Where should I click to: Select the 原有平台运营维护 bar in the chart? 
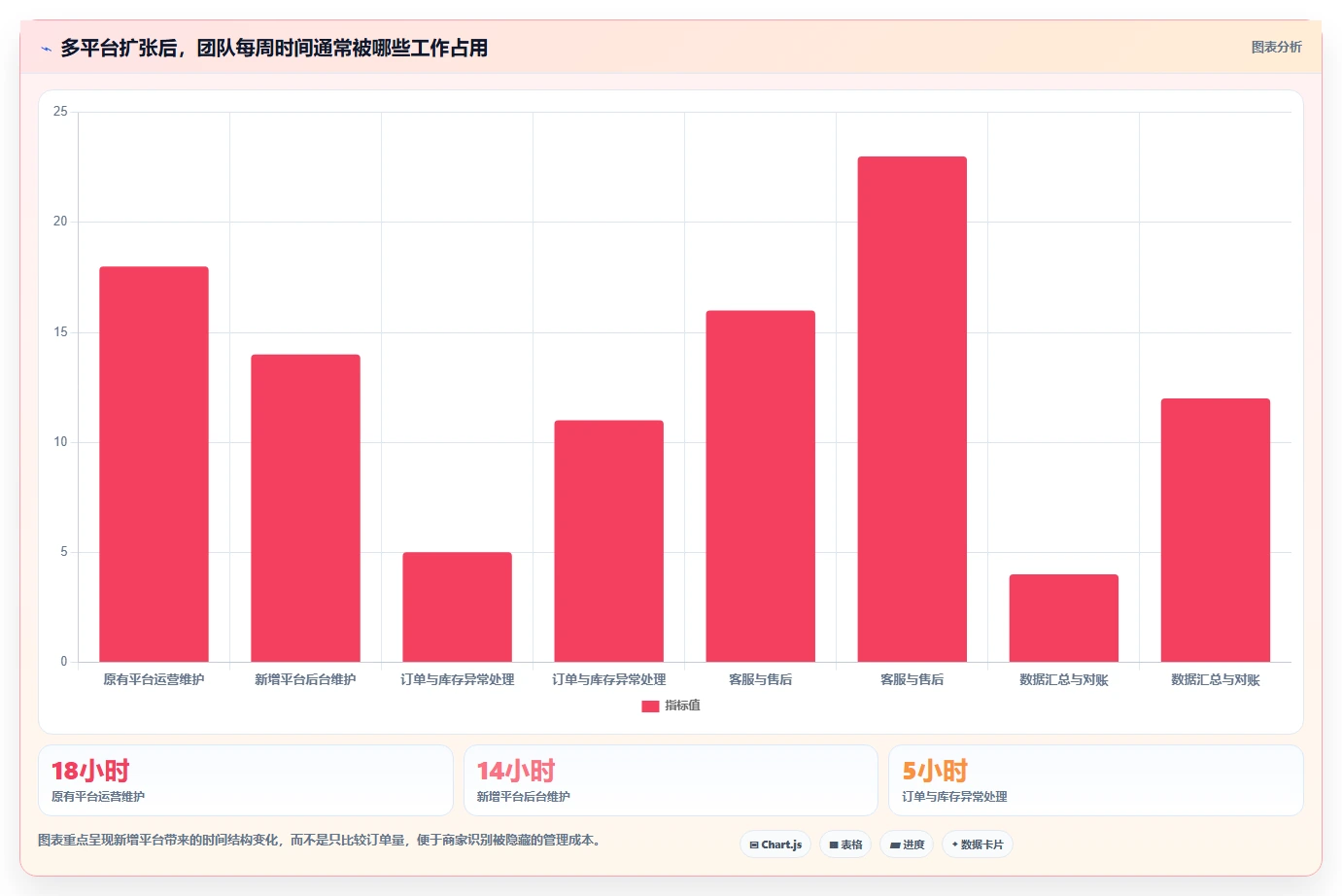pyautogui.click(x=154, y=465)
